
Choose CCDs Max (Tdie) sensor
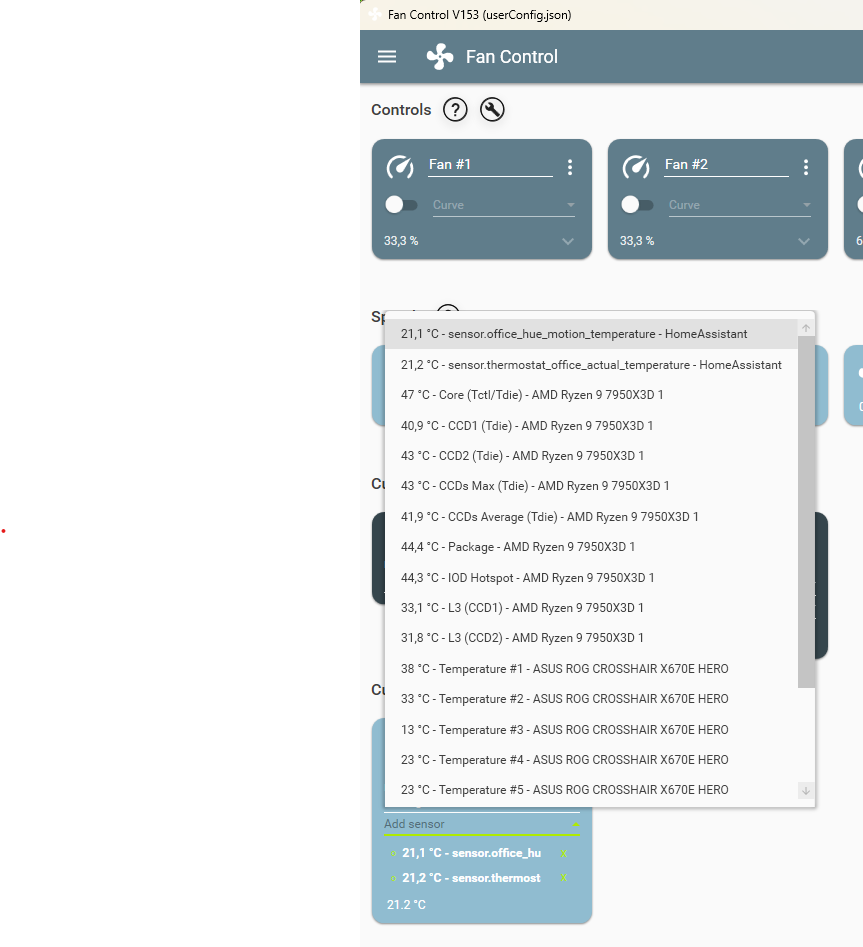[591, 486]
